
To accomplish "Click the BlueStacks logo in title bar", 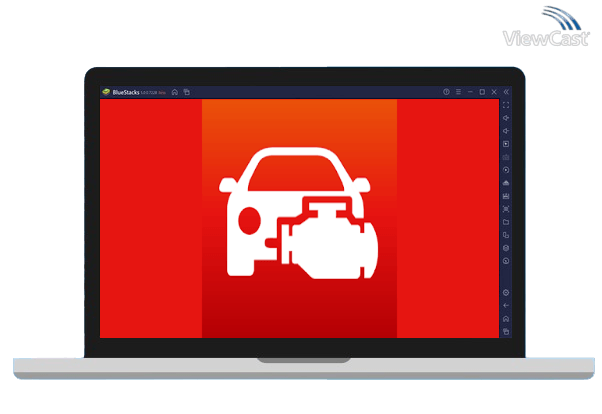I will coord(106,92).
